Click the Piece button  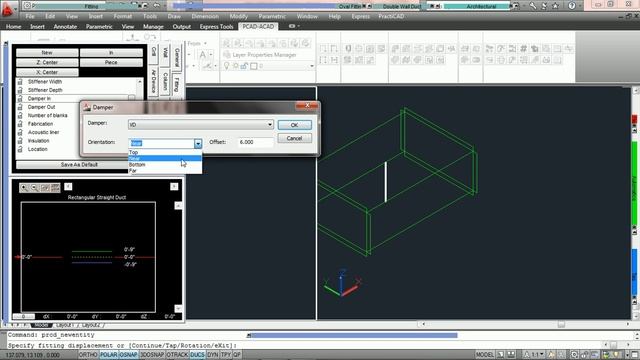coord(111,62)
